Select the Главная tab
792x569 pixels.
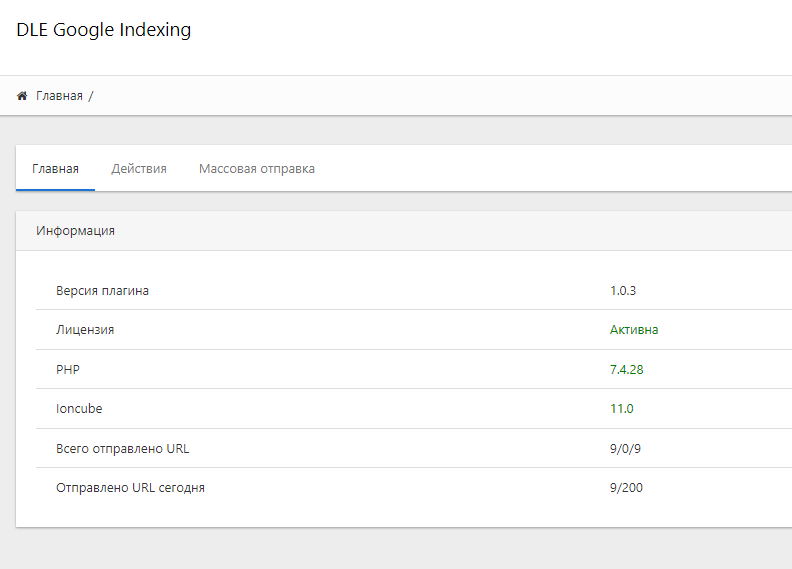click(x=56, y=169)
